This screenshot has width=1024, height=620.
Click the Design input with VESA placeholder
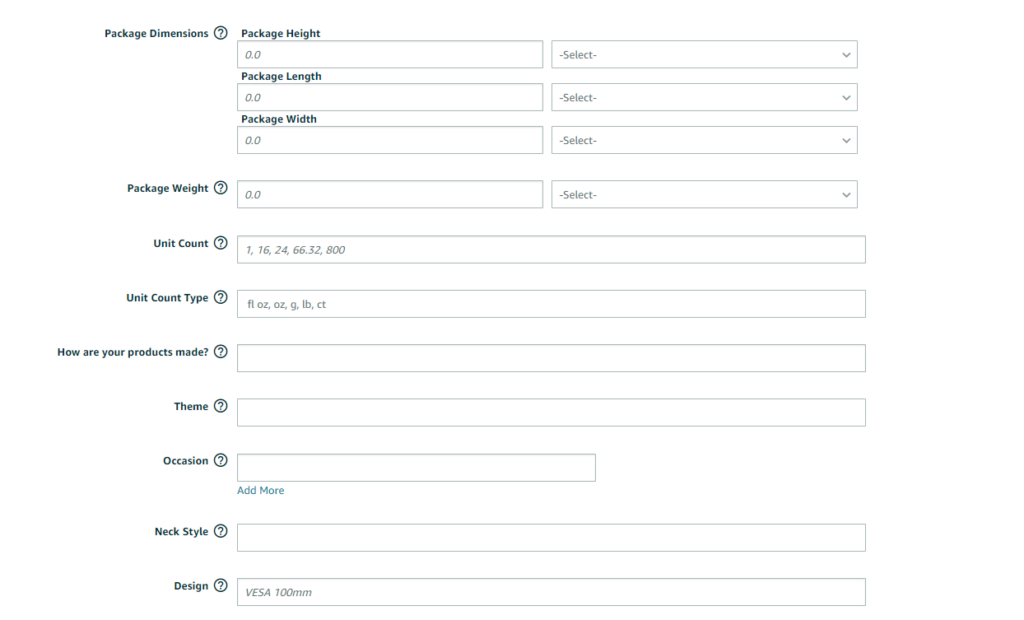[551, 592]
